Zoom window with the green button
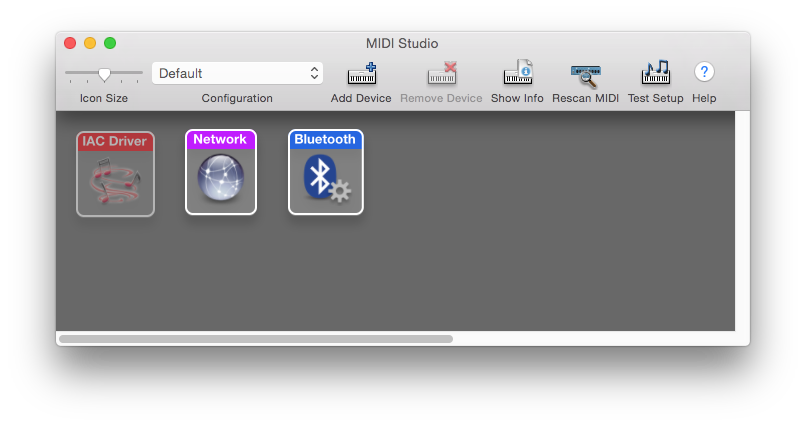 pyautogui.click(x=110, y=43)
